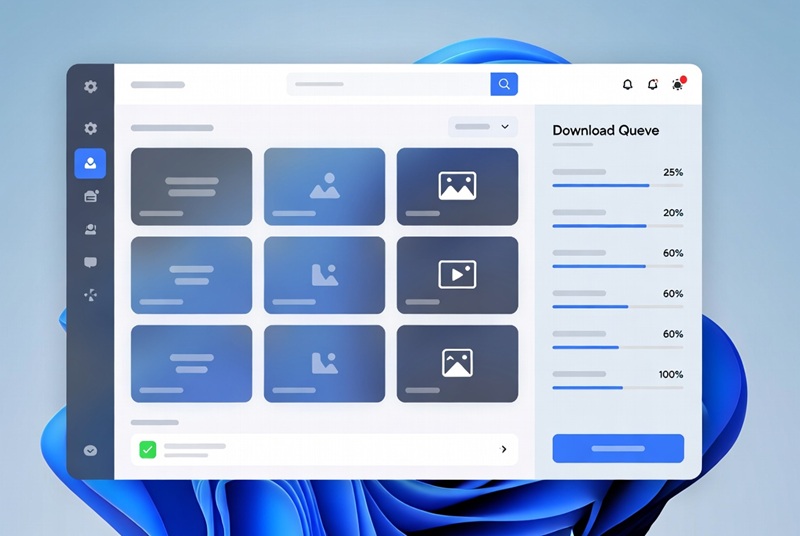This screenshot has height=536, width=800.
Task: Click the blue magnifier search button
Action: (x=504, y=84)
